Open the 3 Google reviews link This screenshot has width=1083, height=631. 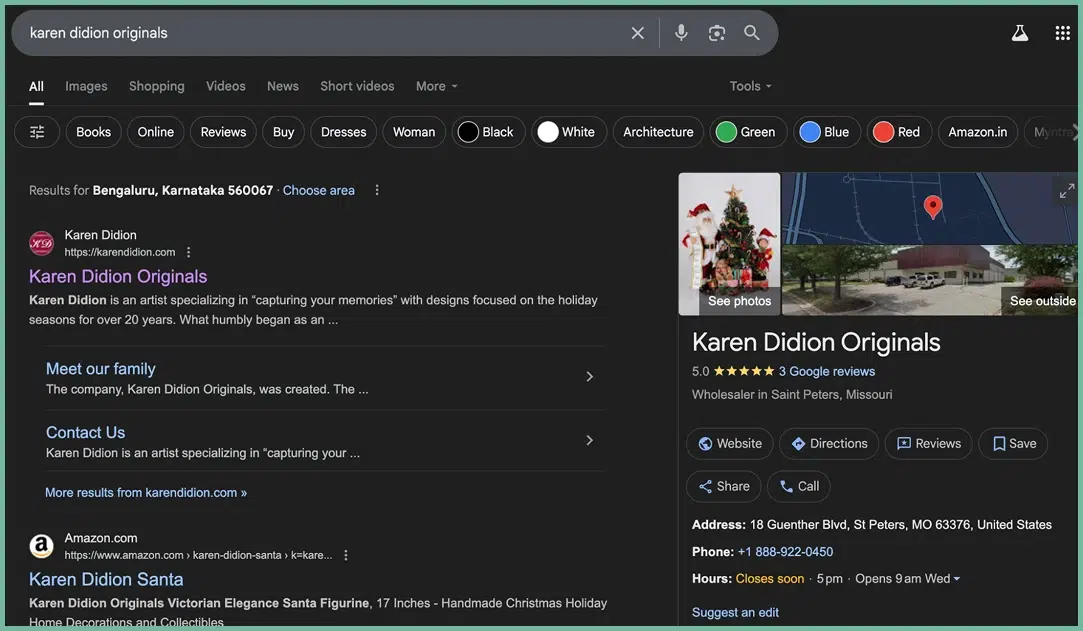pos(826,371)
